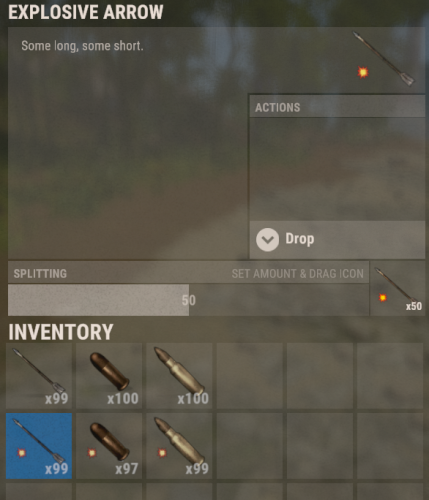This screenshot has width=429, height=500.
Task: Click the Drop action button
Action: pyautogui.click(x=337, y=239)
